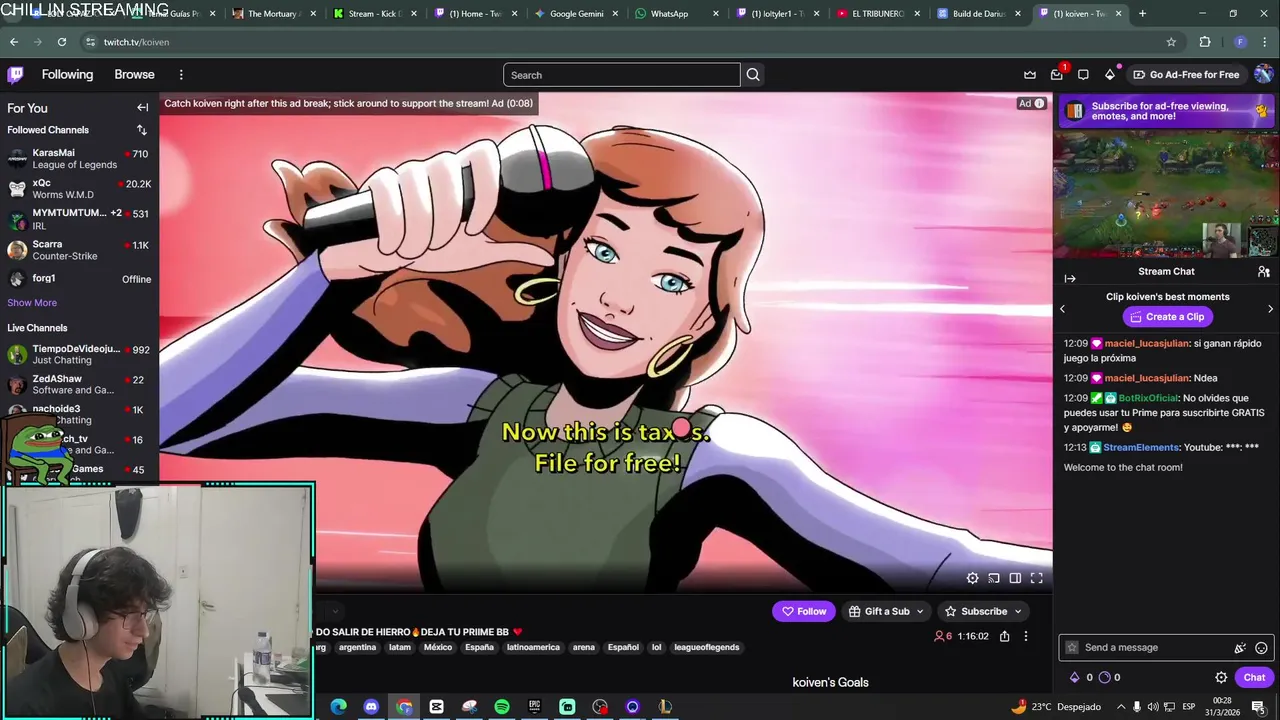Open KarasMai channel
Screen dimensions: 1280x720
click(x=79, y=159)
